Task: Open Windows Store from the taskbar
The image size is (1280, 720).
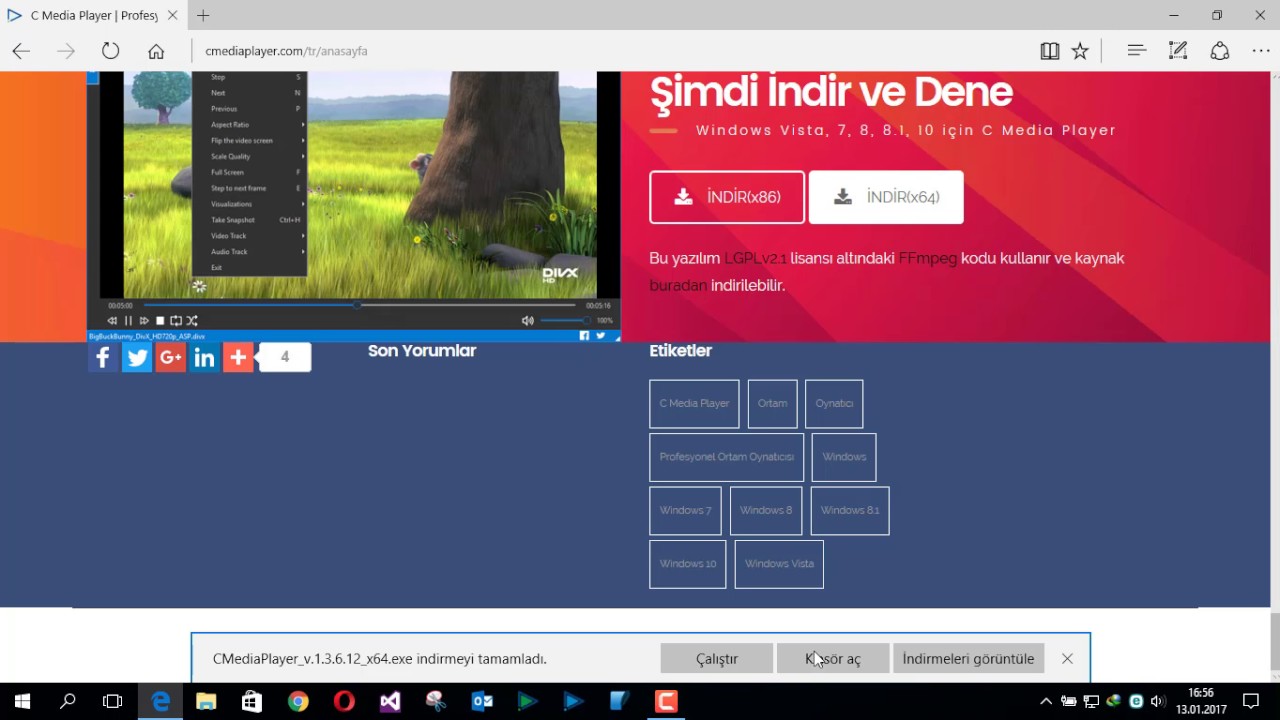Action: [x=252, y=701]
